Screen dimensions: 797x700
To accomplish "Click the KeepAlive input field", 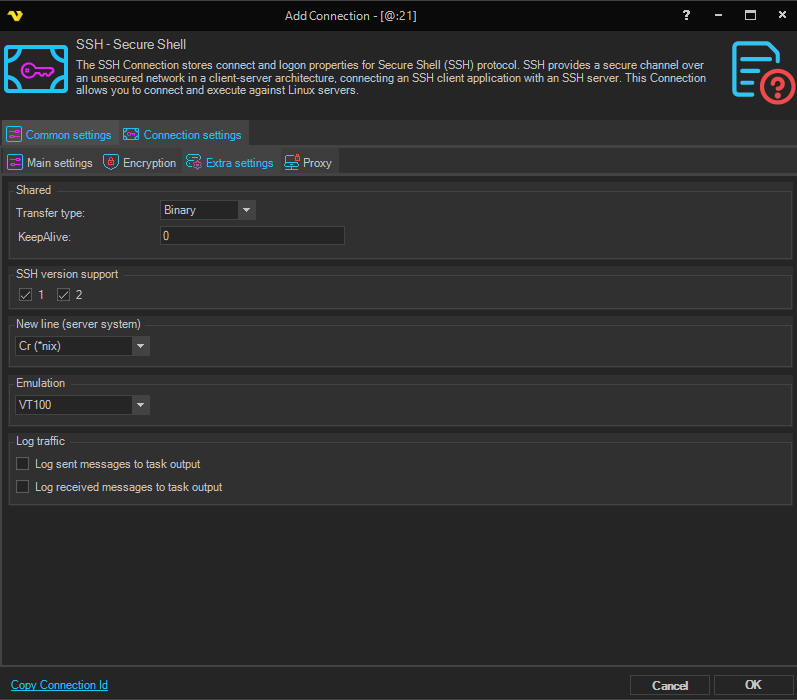I will tap(252, 236).
